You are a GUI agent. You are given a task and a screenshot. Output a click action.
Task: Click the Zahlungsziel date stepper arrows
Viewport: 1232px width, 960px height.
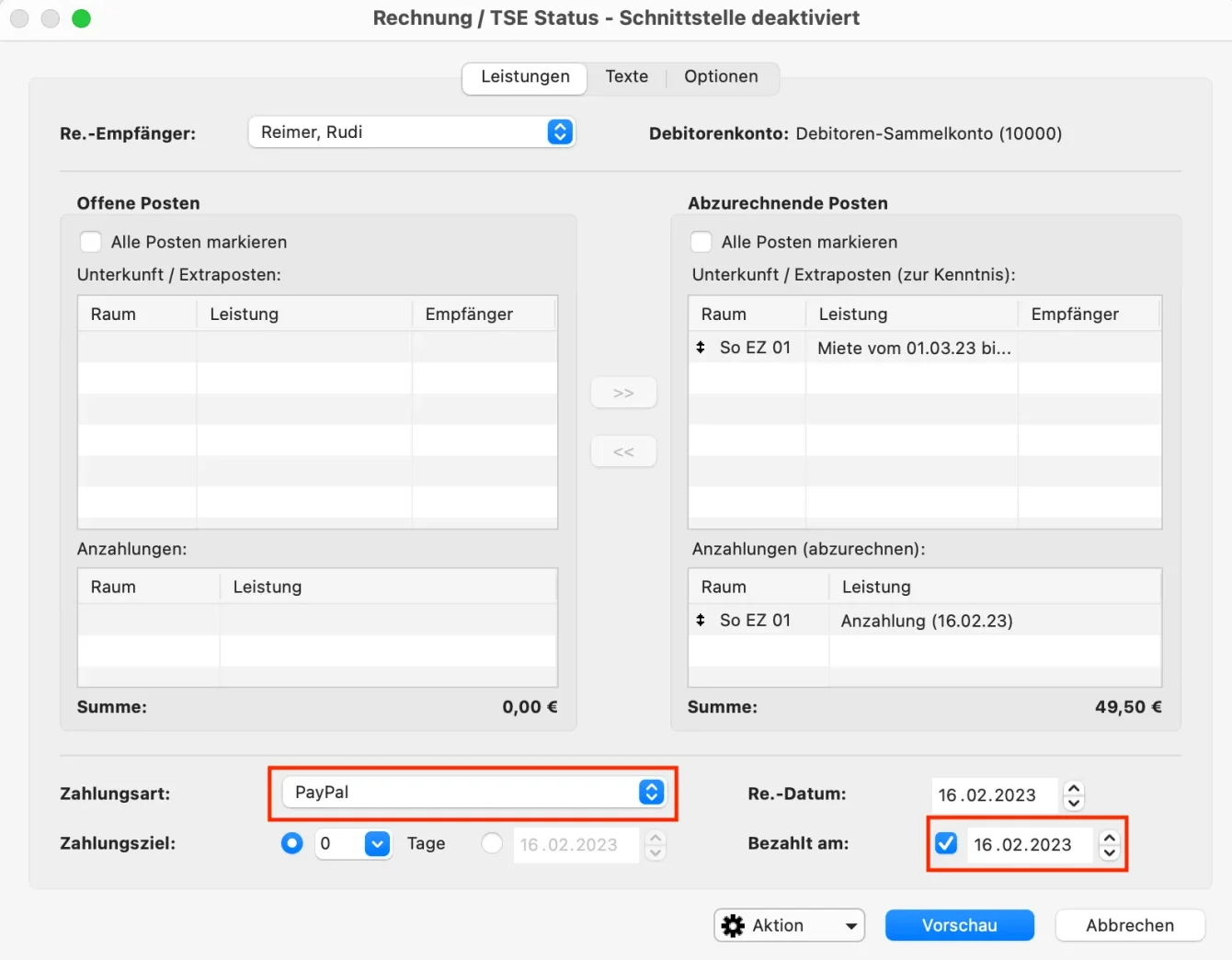coord(655,844)
